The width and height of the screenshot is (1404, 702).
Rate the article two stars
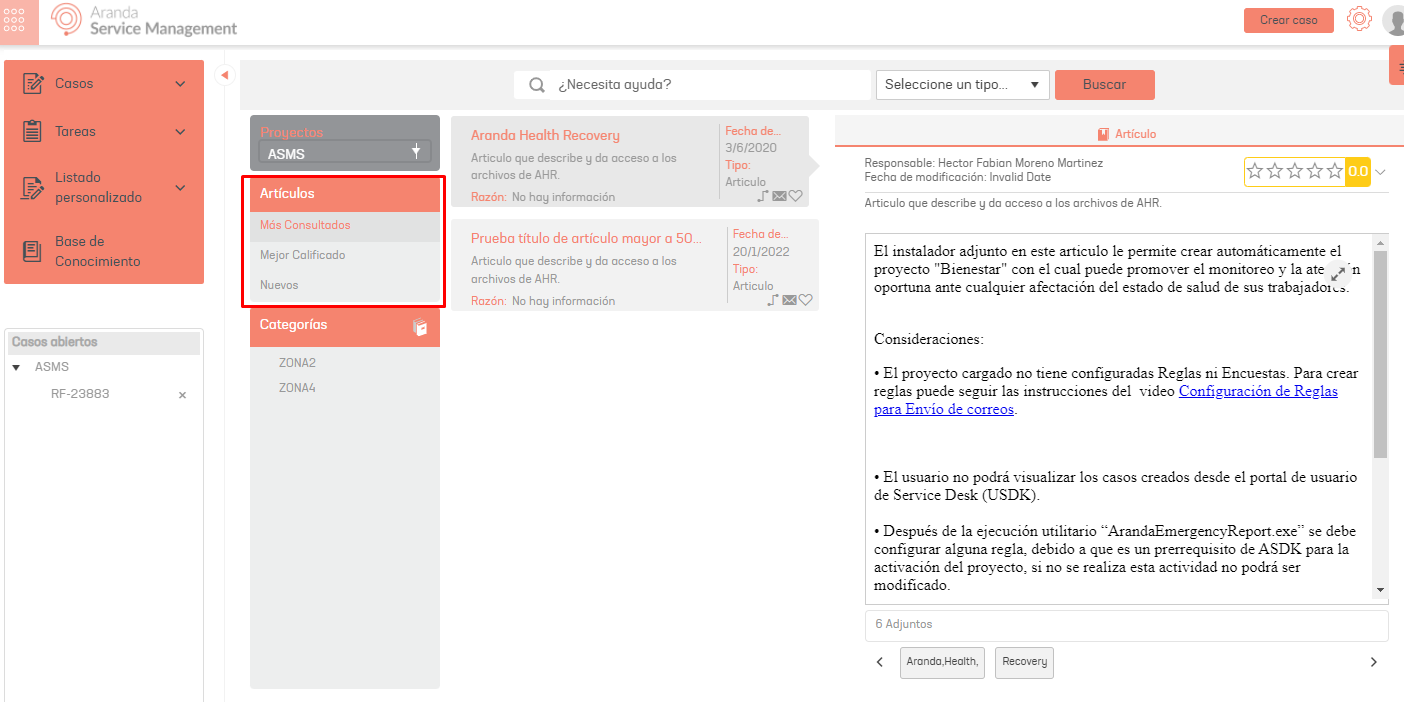click(1275, 171)
